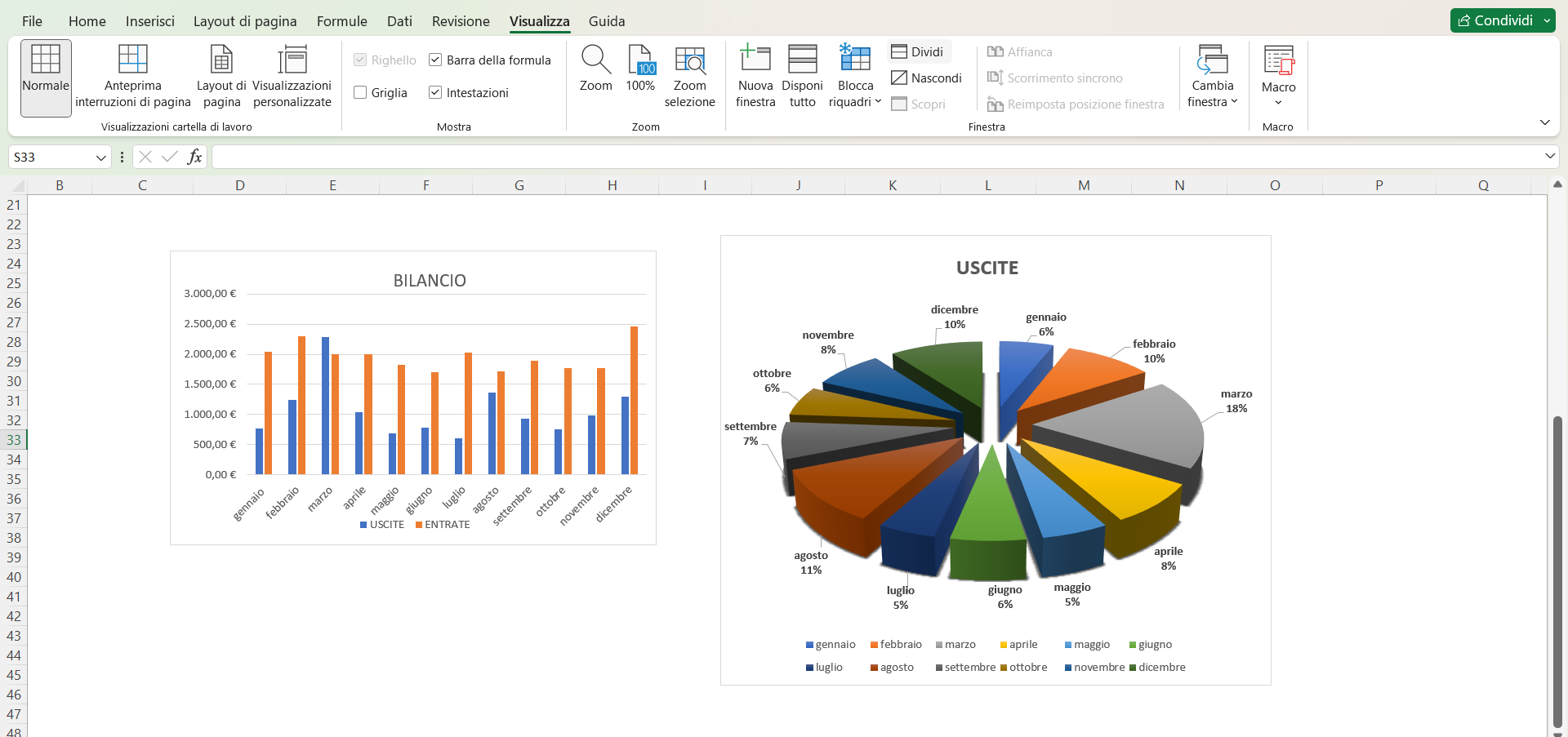Set zoom to 100% icon
The width and height of the screenshot is (1568, 737).
click(x=640, y=61)
